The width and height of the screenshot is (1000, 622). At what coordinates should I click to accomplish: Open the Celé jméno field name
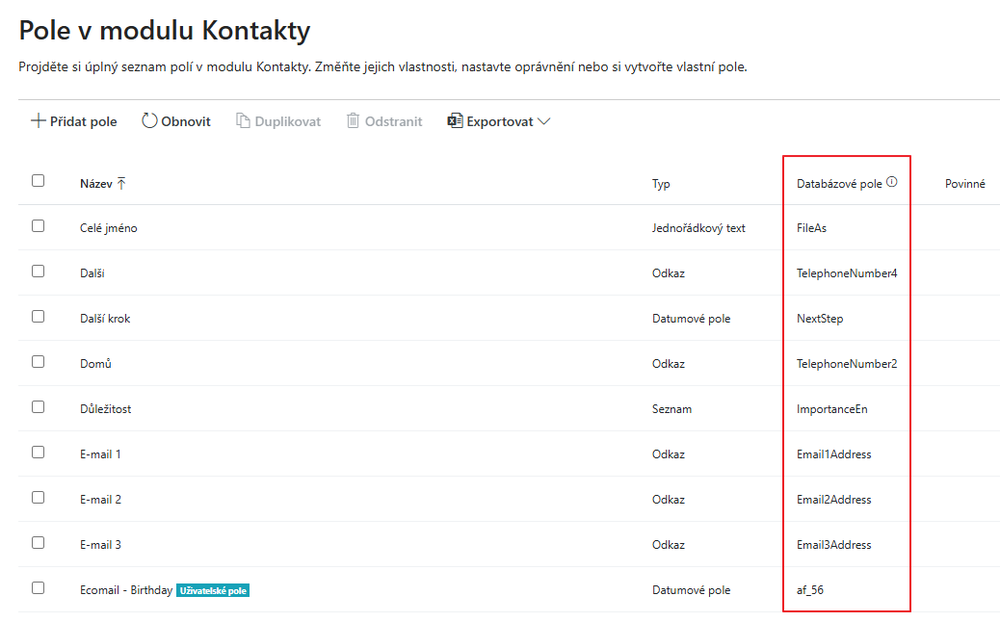click(108, 228)
